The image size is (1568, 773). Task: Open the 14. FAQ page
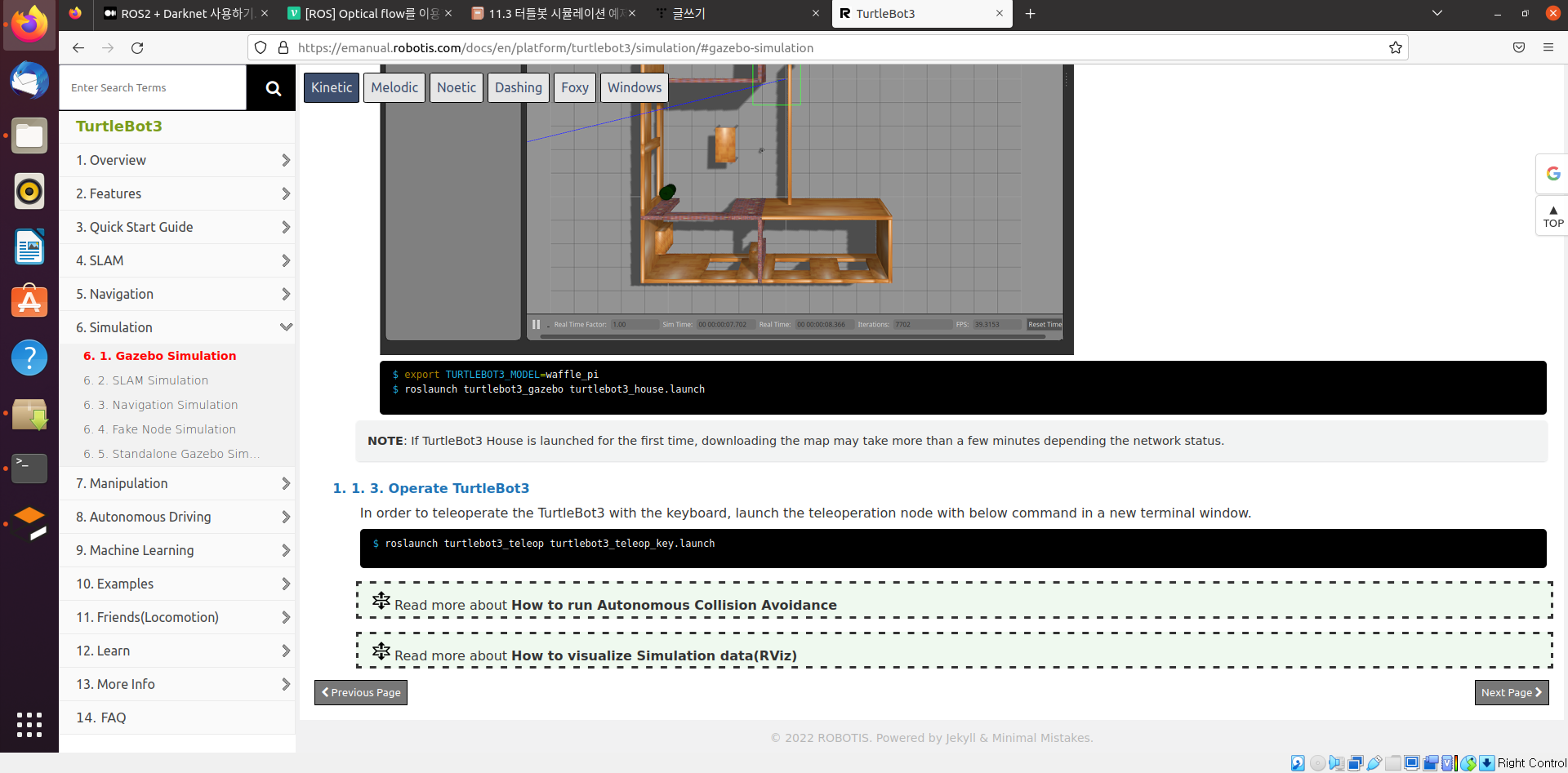[177, 717]
